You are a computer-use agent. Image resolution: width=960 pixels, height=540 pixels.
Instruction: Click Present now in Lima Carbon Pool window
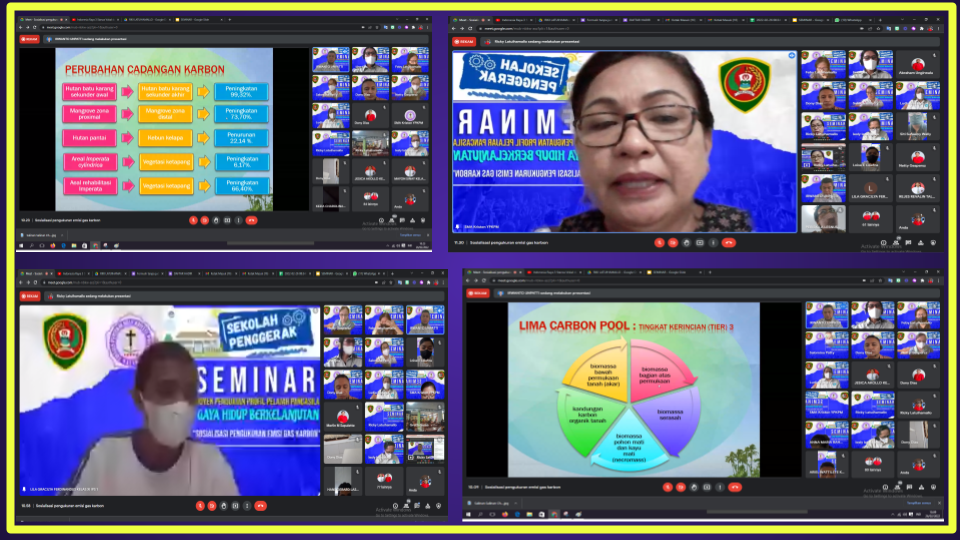(x=707, y=487)
